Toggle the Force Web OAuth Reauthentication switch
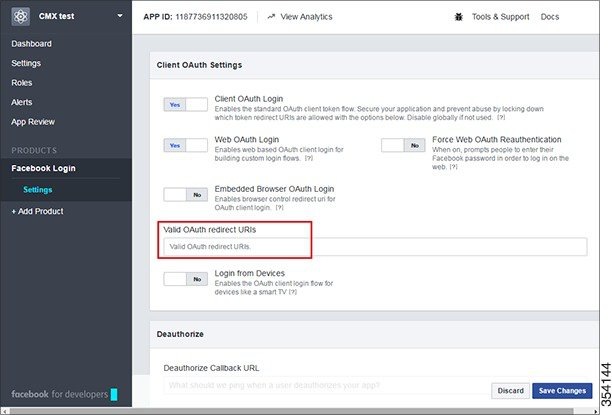Viewport: 612px width, 415px height. 403,145
